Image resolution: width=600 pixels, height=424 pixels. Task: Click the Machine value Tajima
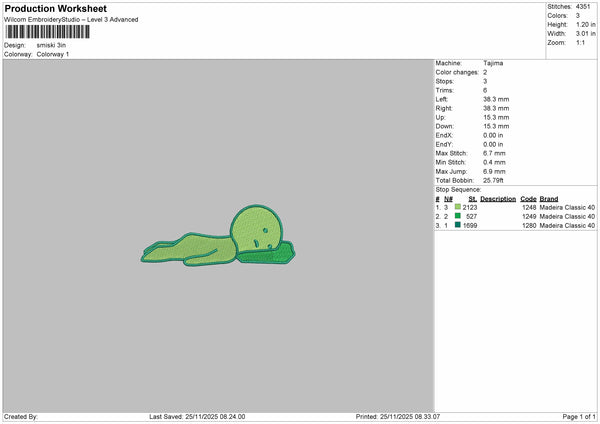point(493,63)
